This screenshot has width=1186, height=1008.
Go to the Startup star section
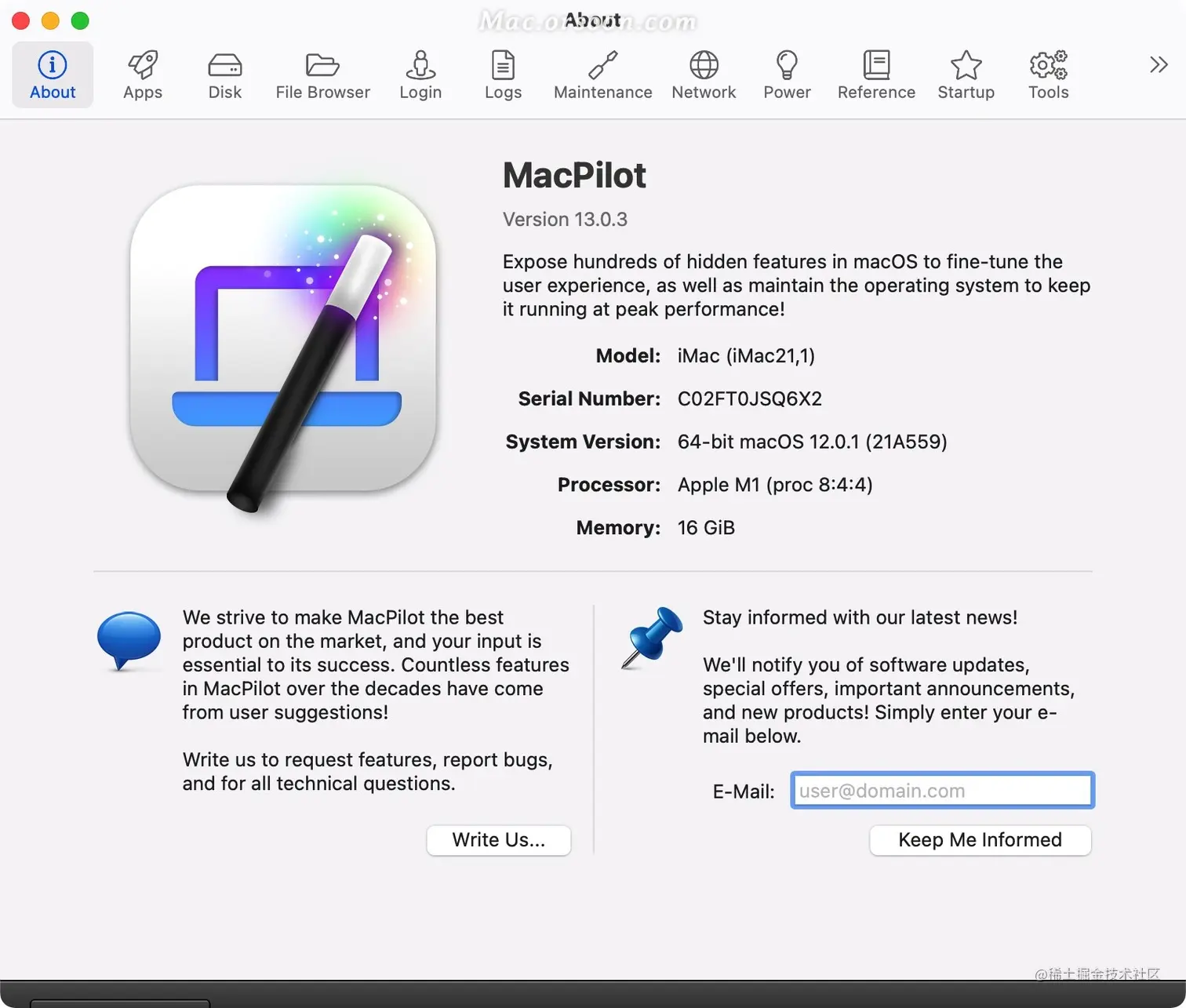point(966,75)
